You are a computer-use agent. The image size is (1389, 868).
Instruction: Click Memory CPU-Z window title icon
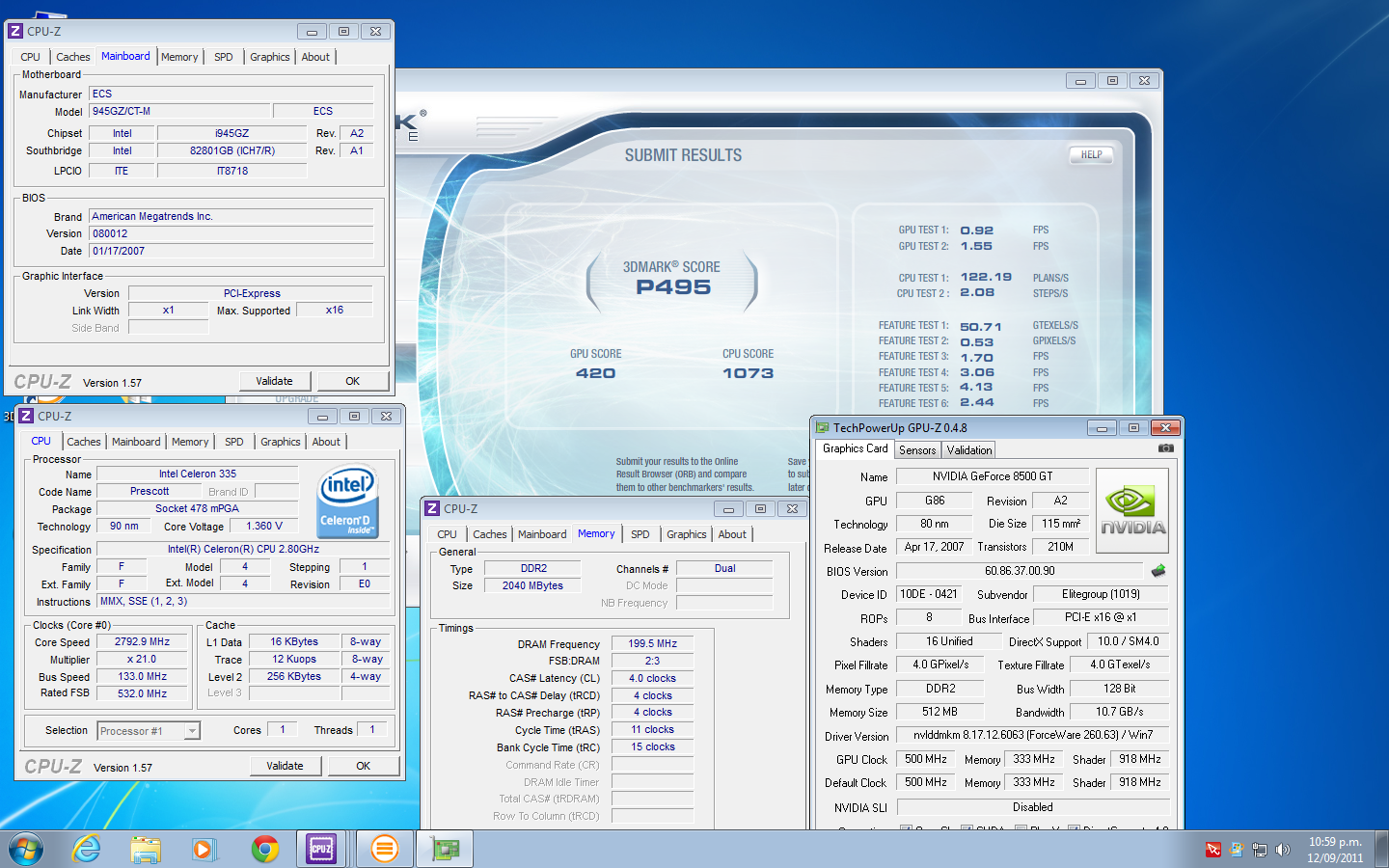[x=432, y=508]
